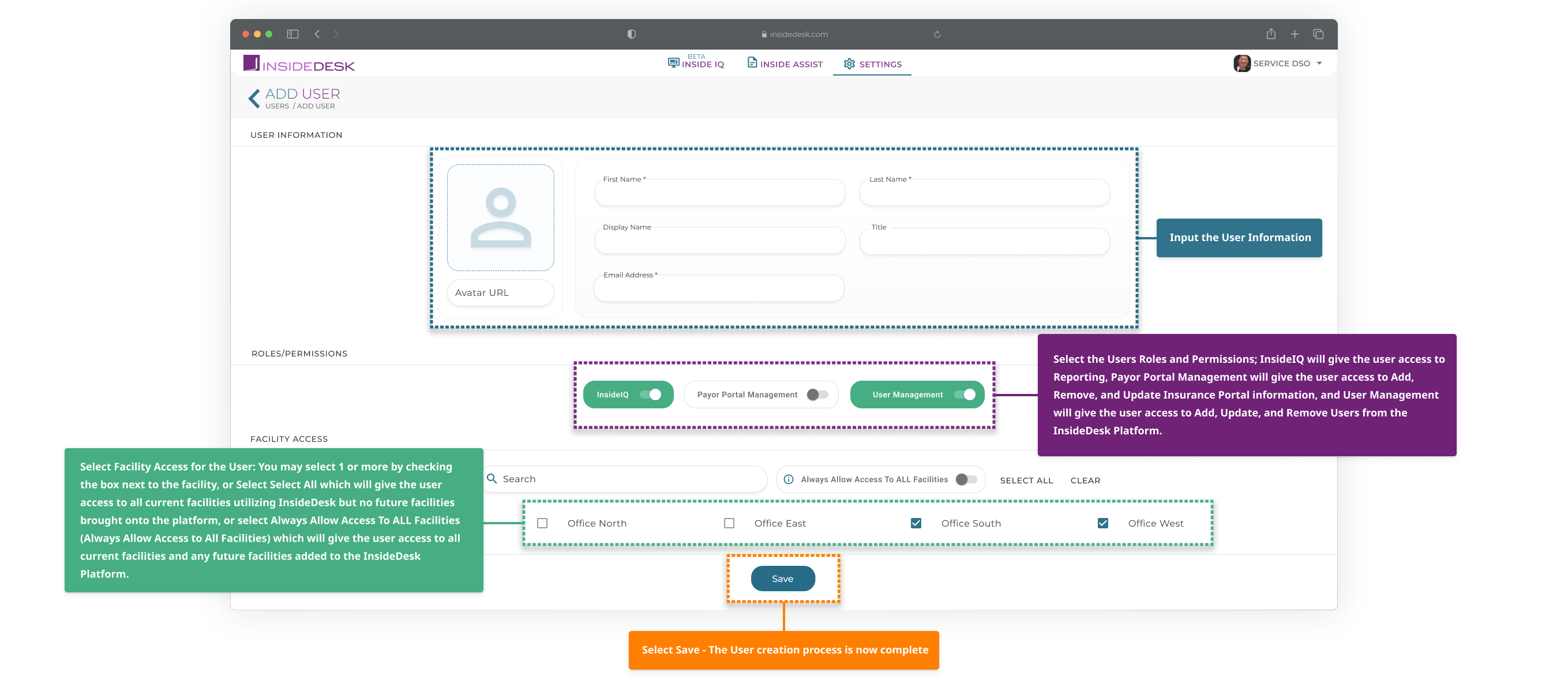Enable Payor Portal Management toggle
The width and height of the screenshot is (1568, 691).
point(816,394)
